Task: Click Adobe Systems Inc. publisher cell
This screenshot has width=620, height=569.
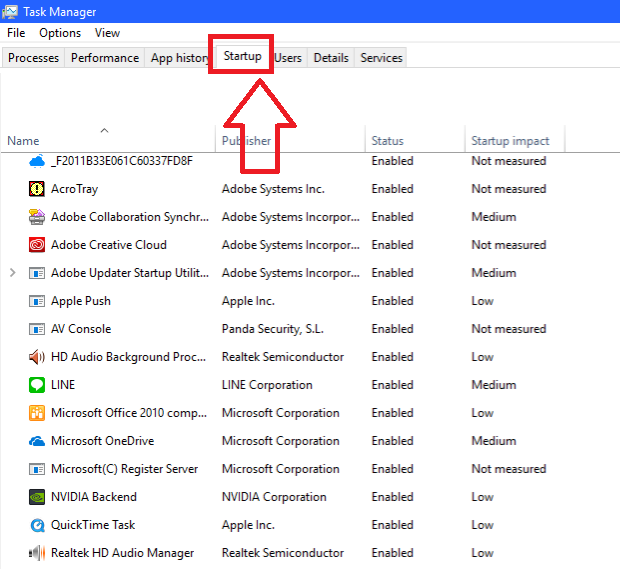Action: point(273,189)
